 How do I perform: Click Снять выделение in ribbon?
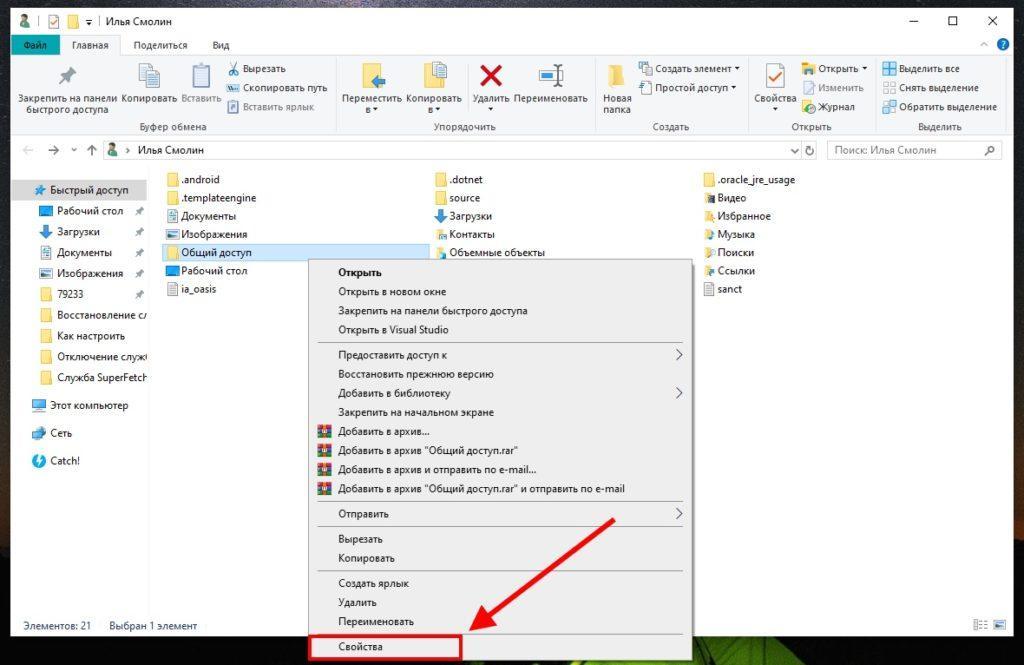(x=930, y=88)
